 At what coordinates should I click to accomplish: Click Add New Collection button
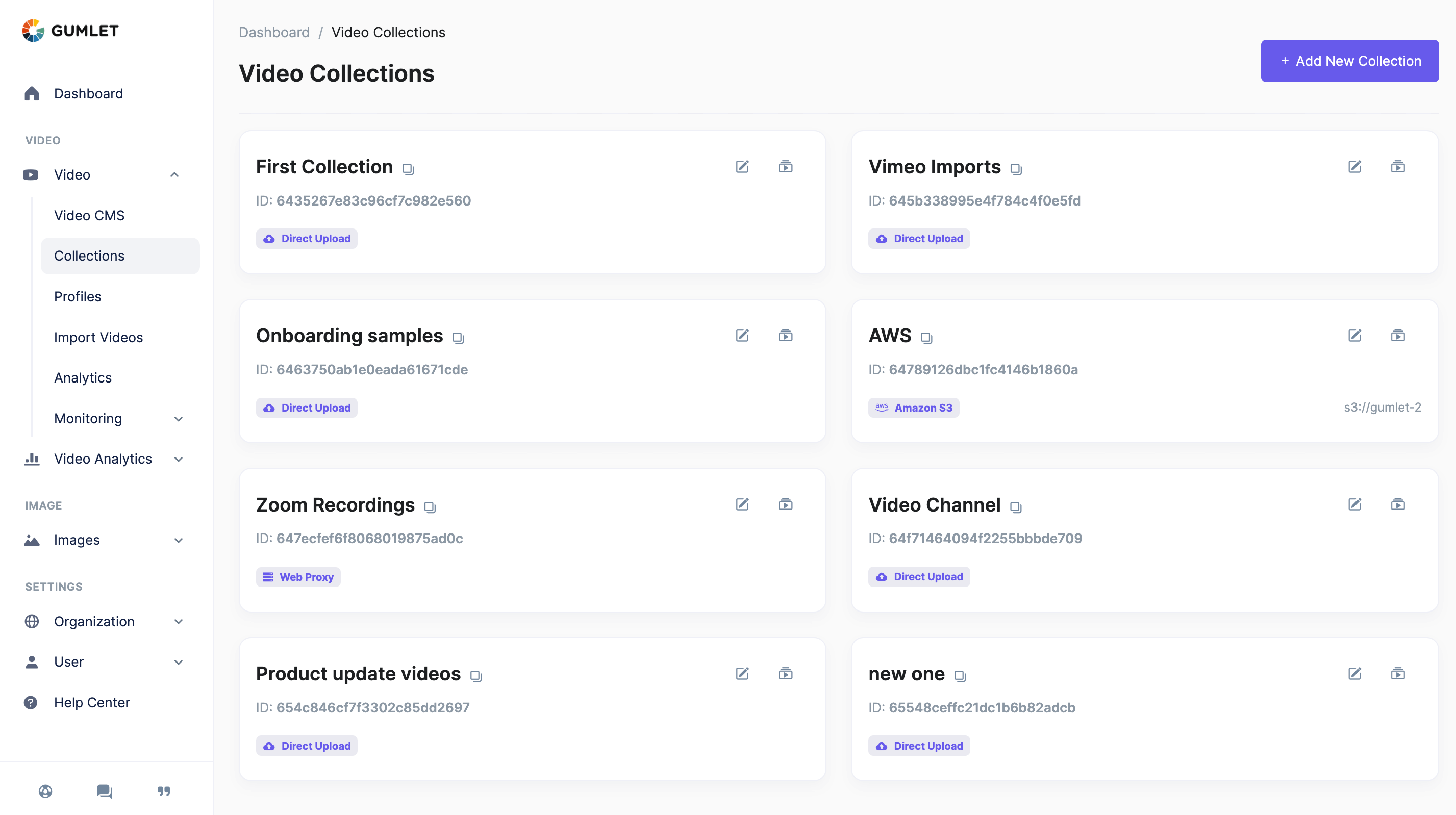point(1349,61)
